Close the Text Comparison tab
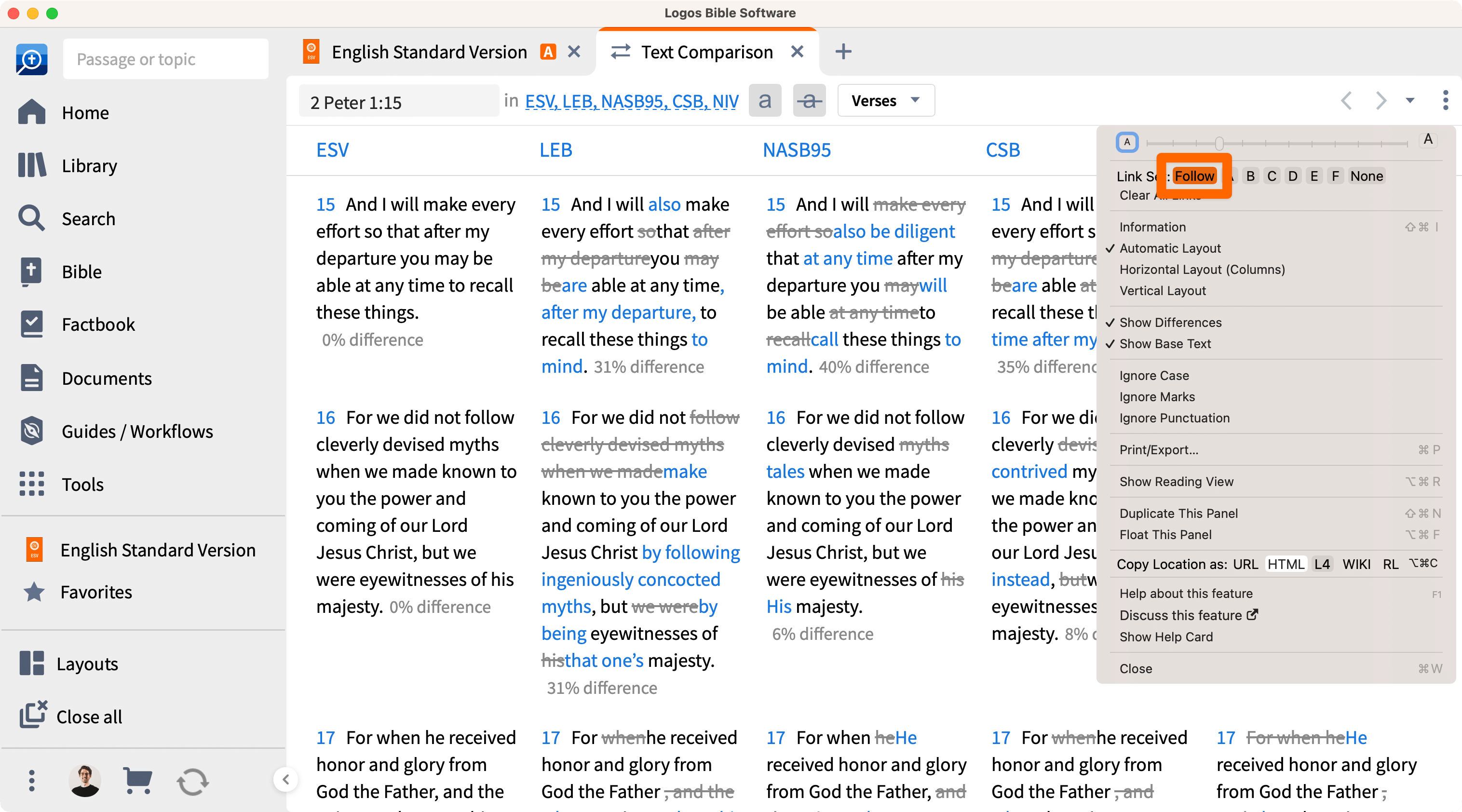The width and height of the screenshot is (1462, 812). point(797,52)
